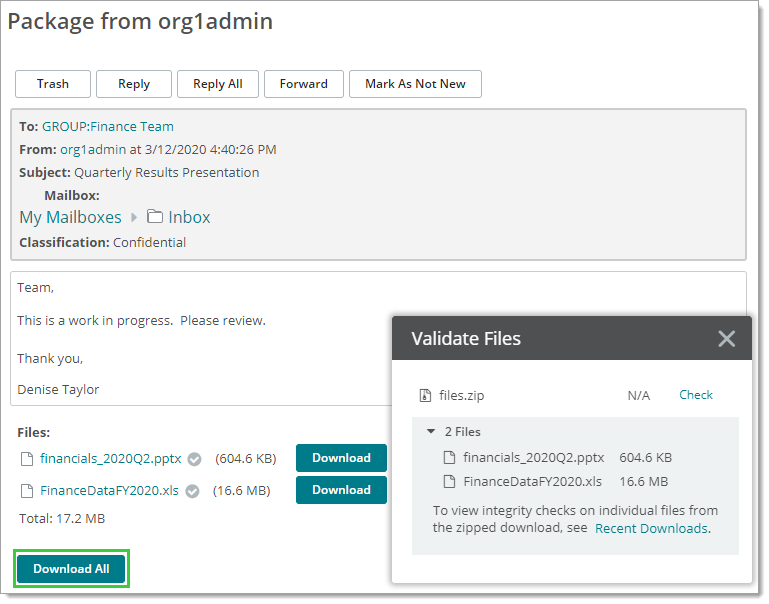This screenshot has height=604, width=769.
Task: Click the files.zip archive icon
Action: point(425,396)
